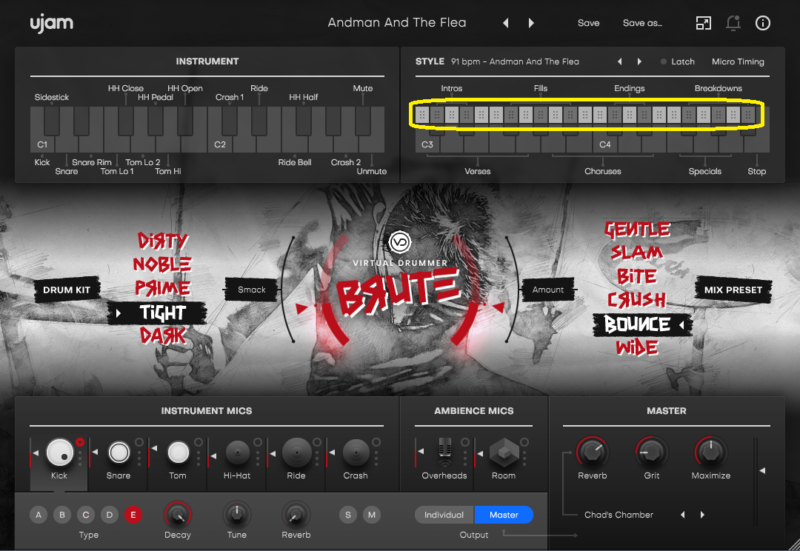
Task: Click the Smack slider label
Action: 252,290
